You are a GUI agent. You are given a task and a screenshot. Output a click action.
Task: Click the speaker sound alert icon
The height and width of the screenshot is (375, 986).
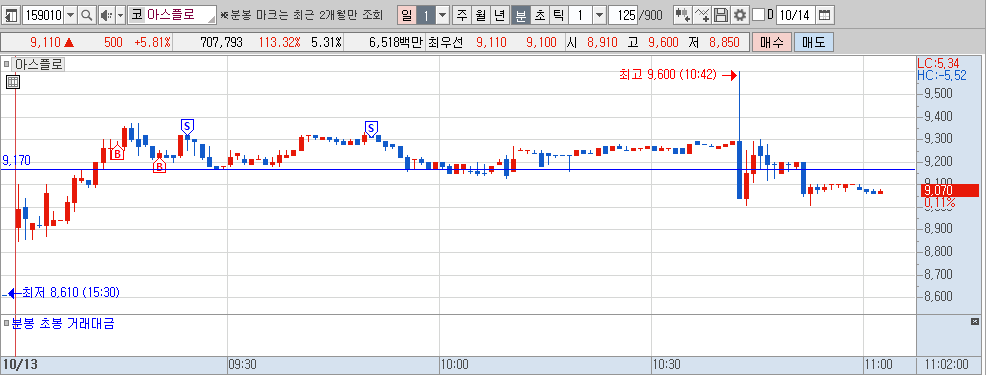[x=106, y=14]
